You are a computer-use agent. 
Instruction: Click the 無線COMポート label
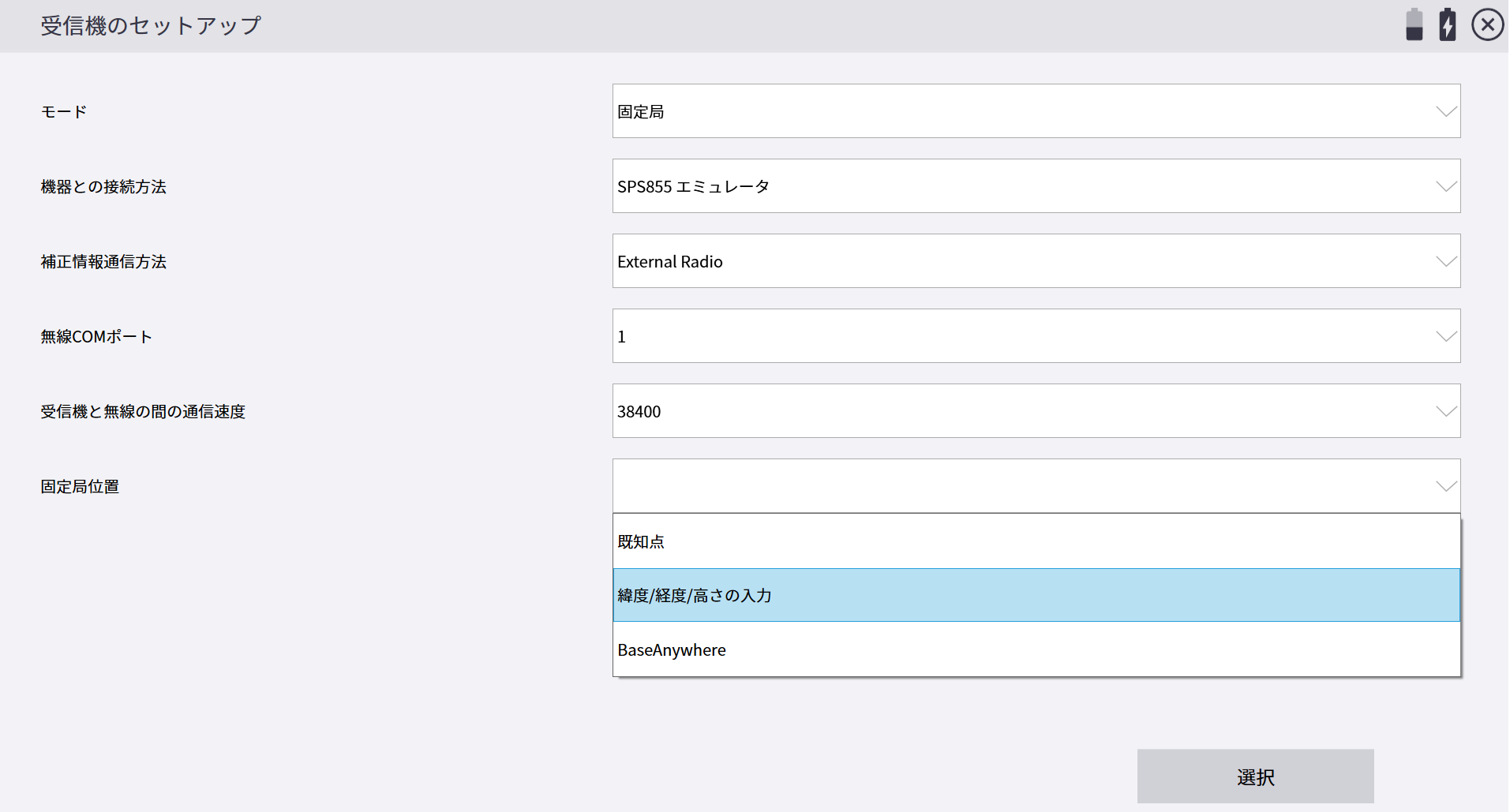(96, 337)
